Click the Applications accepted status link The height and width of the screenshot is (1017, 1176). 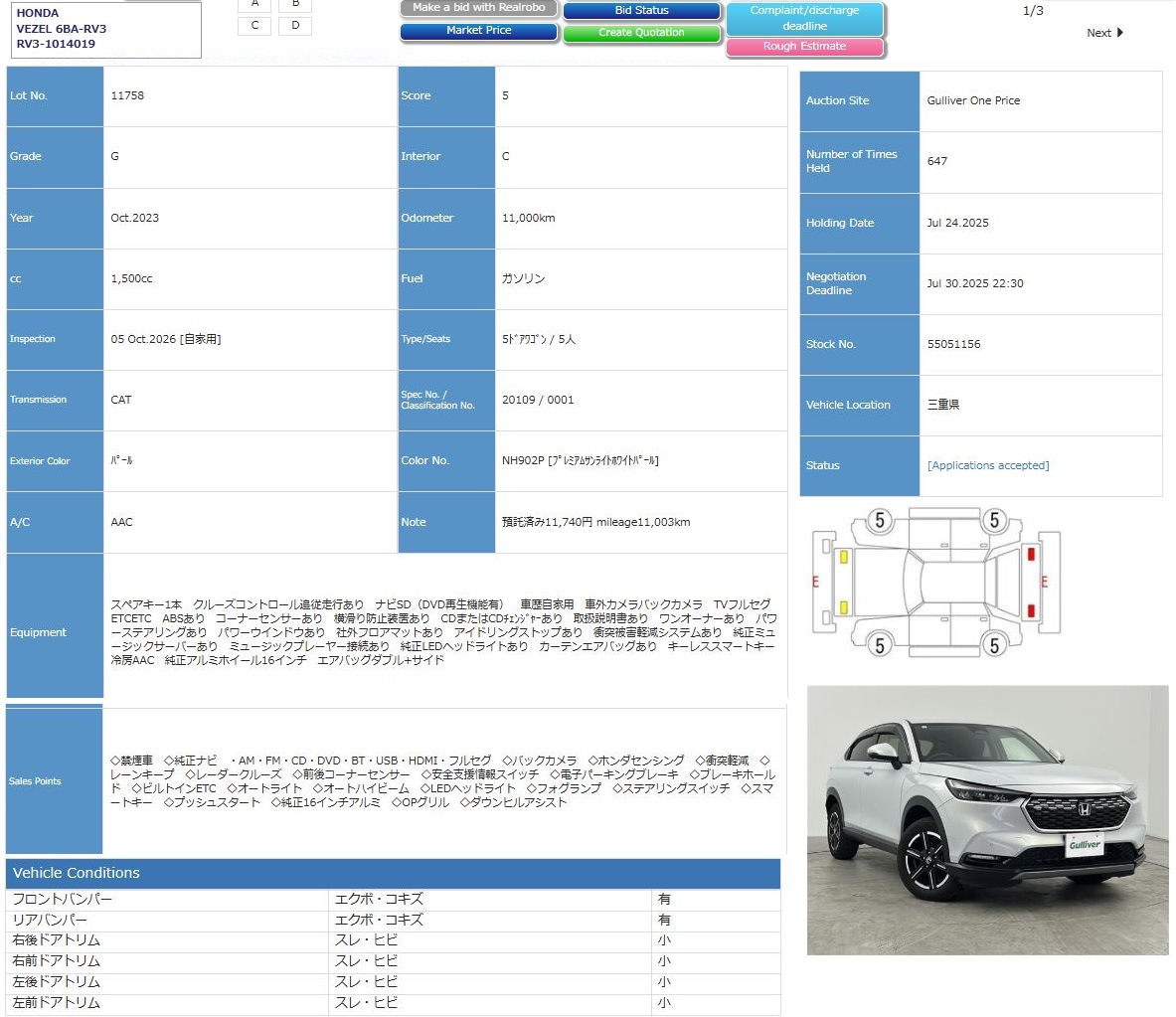pyautogui.click(x=987, y=465)
